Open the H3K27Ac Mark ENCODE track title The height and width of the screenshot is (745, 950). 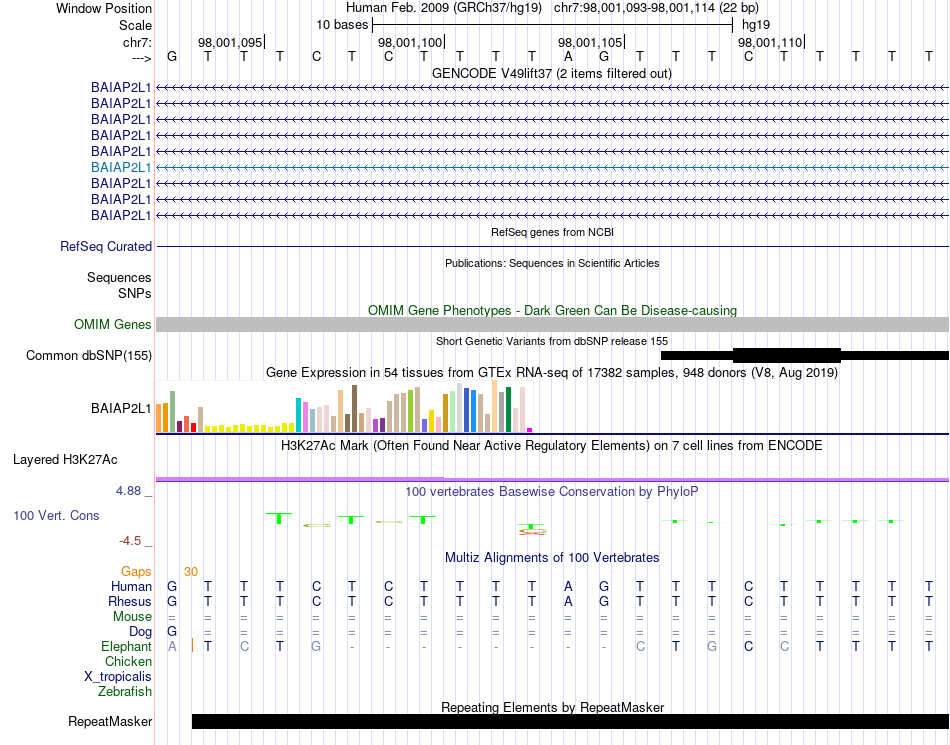pyautogui.click(x=552, y=446)
